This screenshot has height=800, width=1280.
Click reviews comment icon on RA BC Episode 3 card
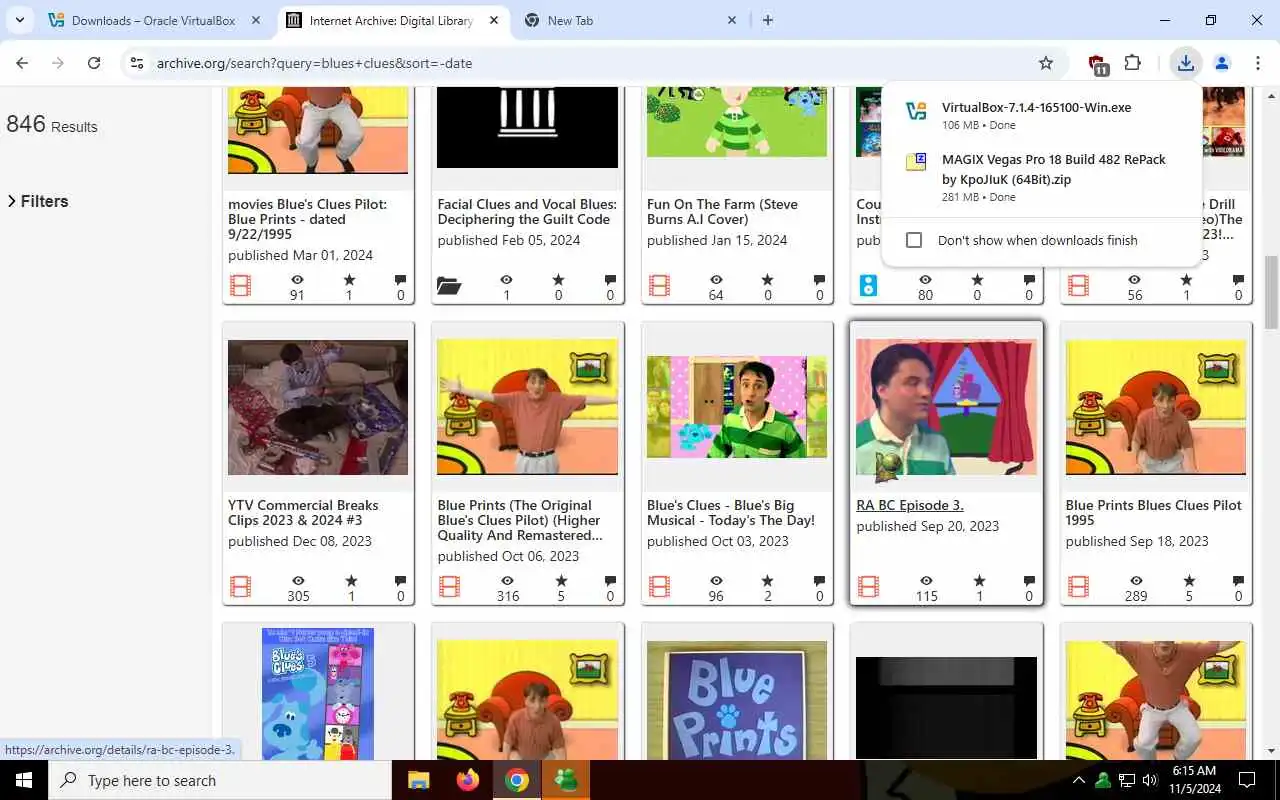pyautogui.click(x=1029, y=581)
